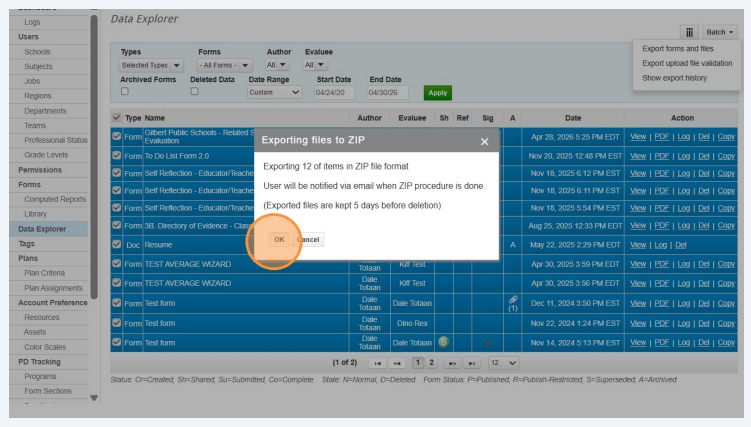Open Plan Criteria in the sidebar
The height and width of the screenshot is (427, 751).
click(x=45, y=273)
